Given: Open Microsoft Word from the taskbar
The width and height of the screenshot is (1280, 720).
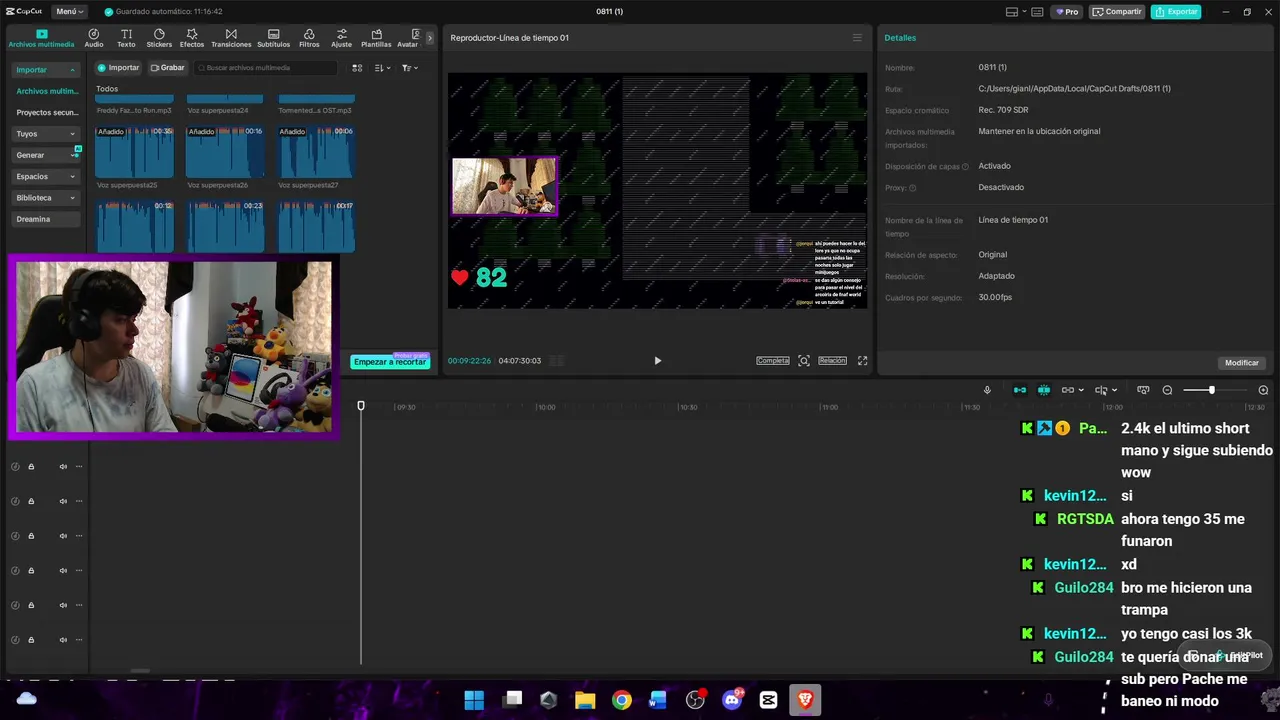Looking at the screenshot, I should click(658, 699).
